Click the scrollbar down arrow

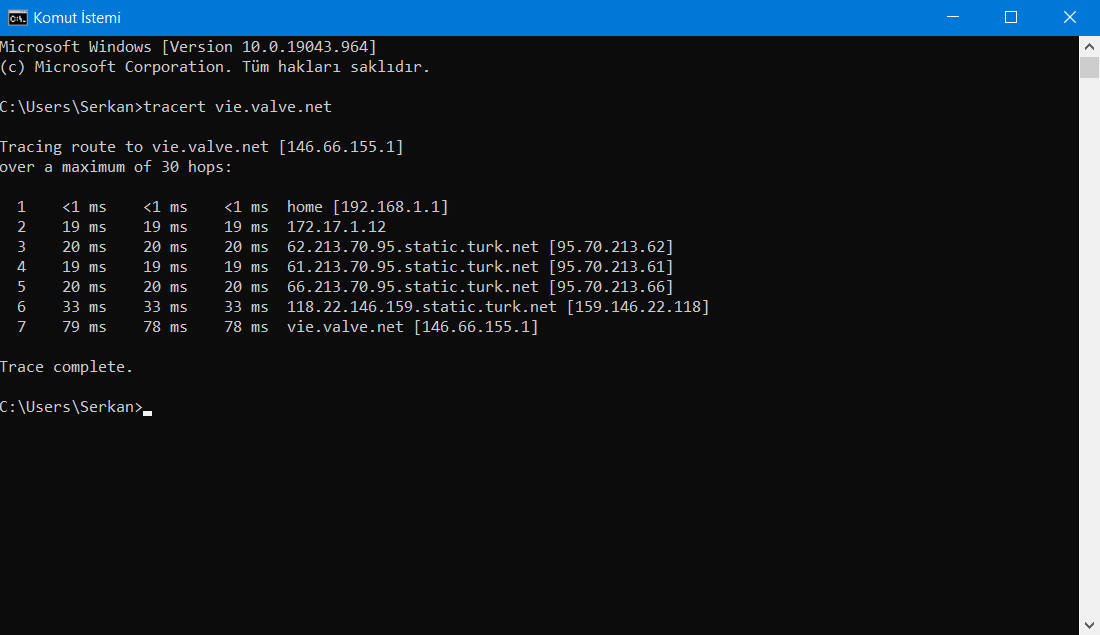click(1089, 624)
